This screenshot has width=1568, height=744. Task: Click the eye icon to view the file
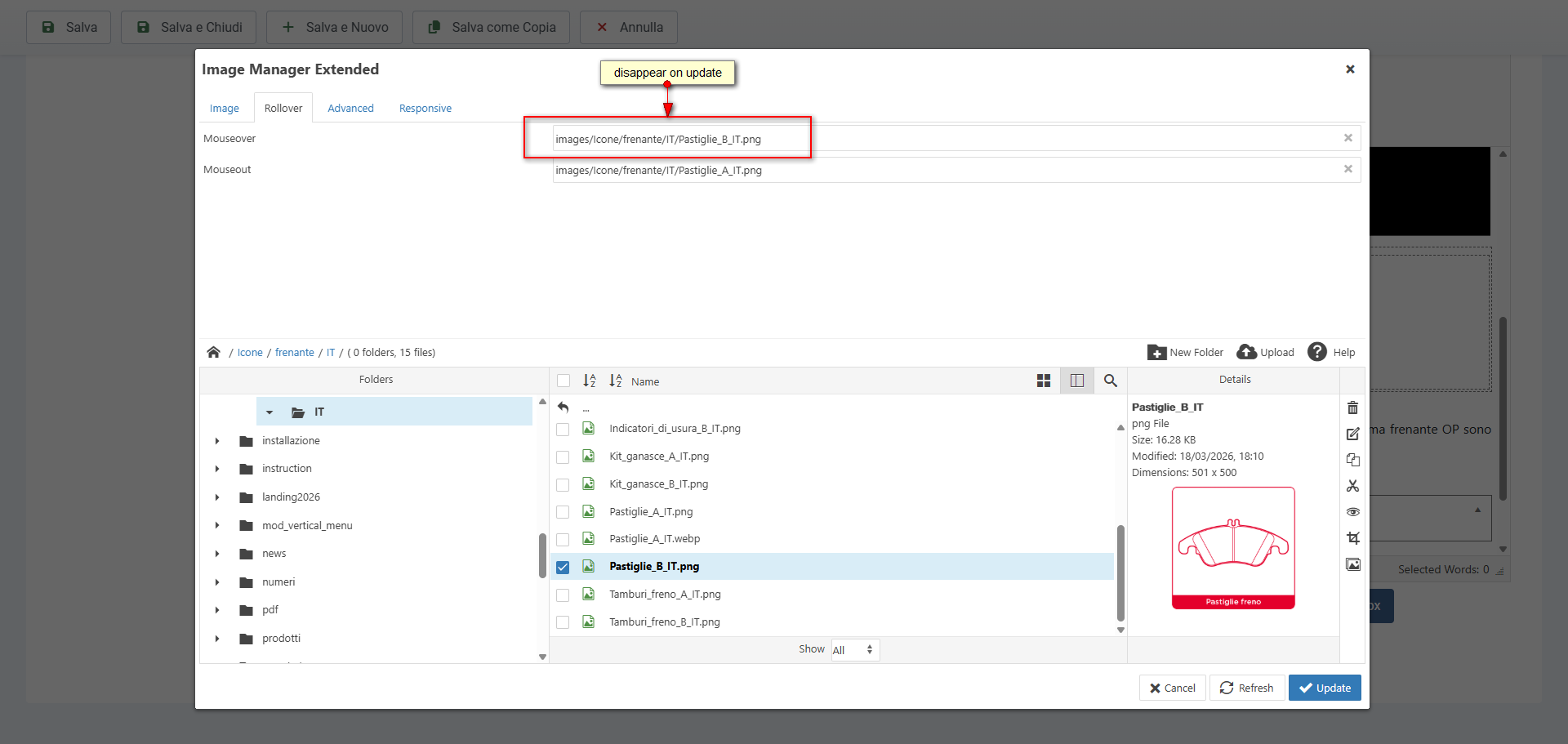coord(1352,512)
